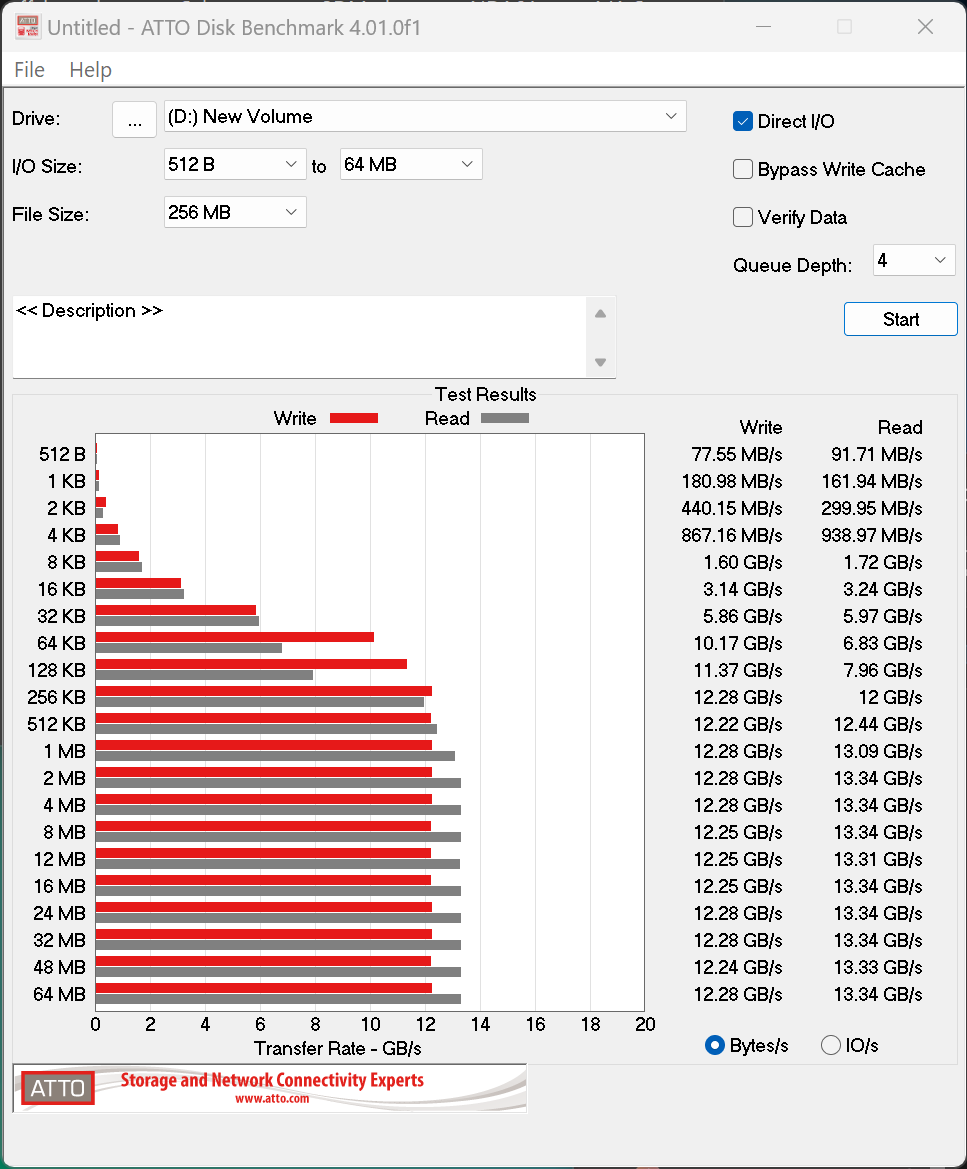Switch results to IO/s view
Screen dimensions: 967x1169
[x=831, y=1045]
